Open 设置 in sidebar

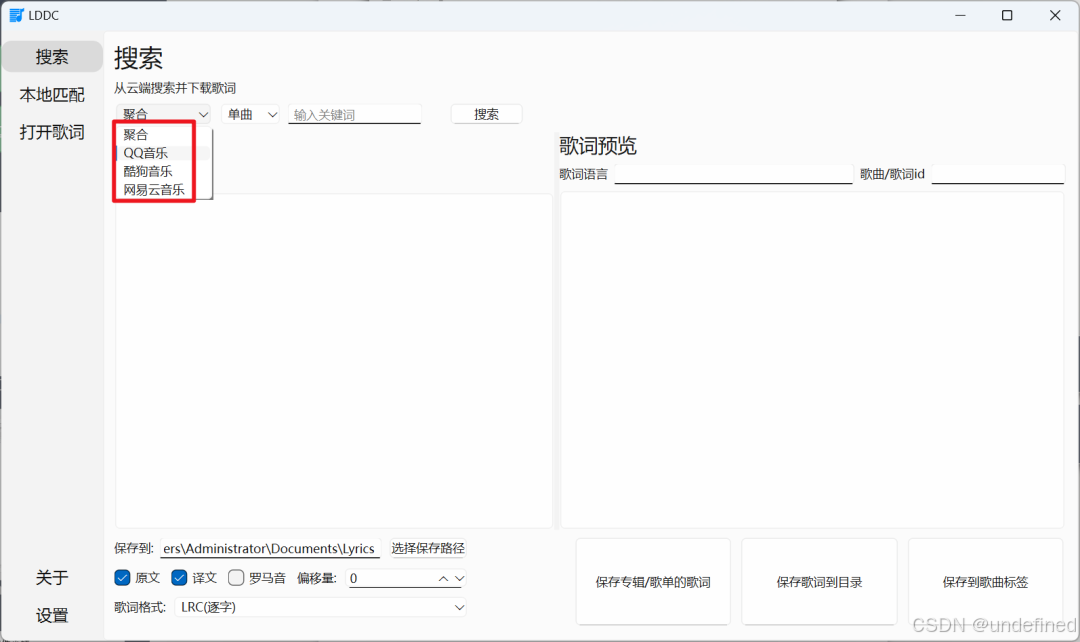pos(52,615)
